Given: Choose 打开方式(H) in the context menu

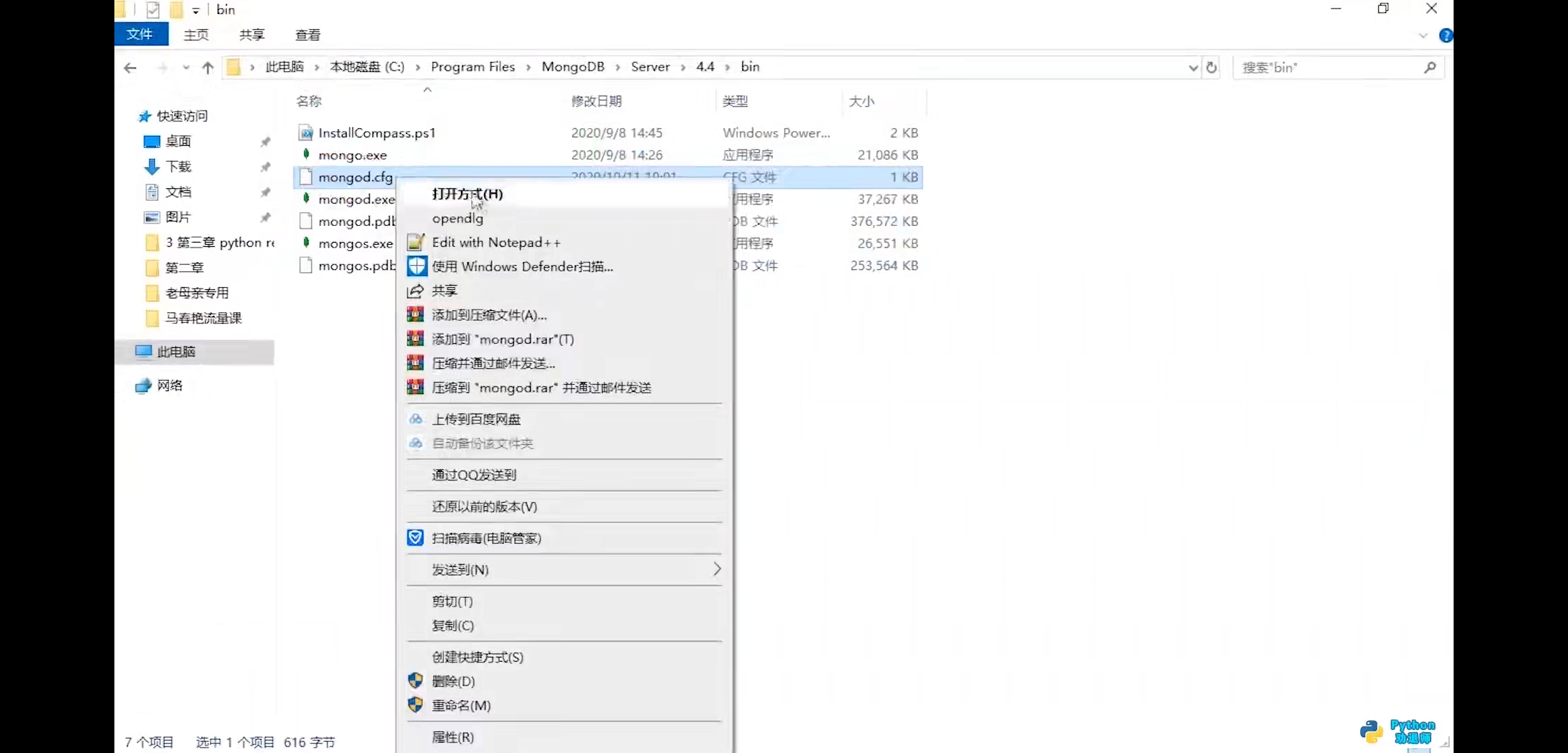Looking at the screenshot, I should click(467, 195).
